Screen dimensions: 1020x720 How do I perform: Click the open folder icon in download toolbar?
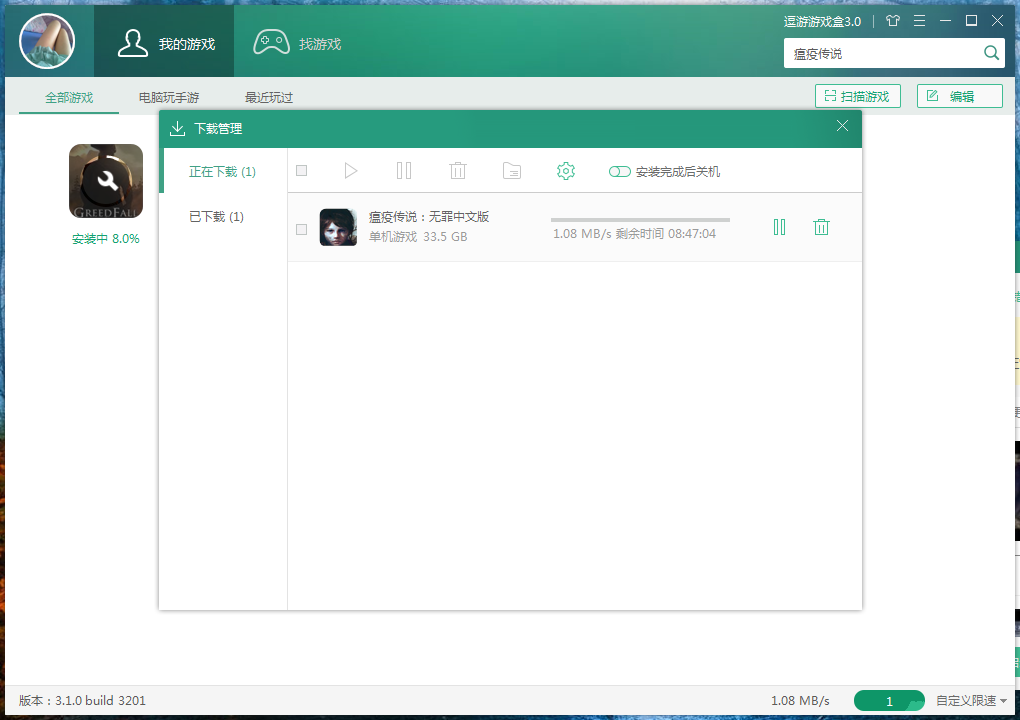click(512, 170)
